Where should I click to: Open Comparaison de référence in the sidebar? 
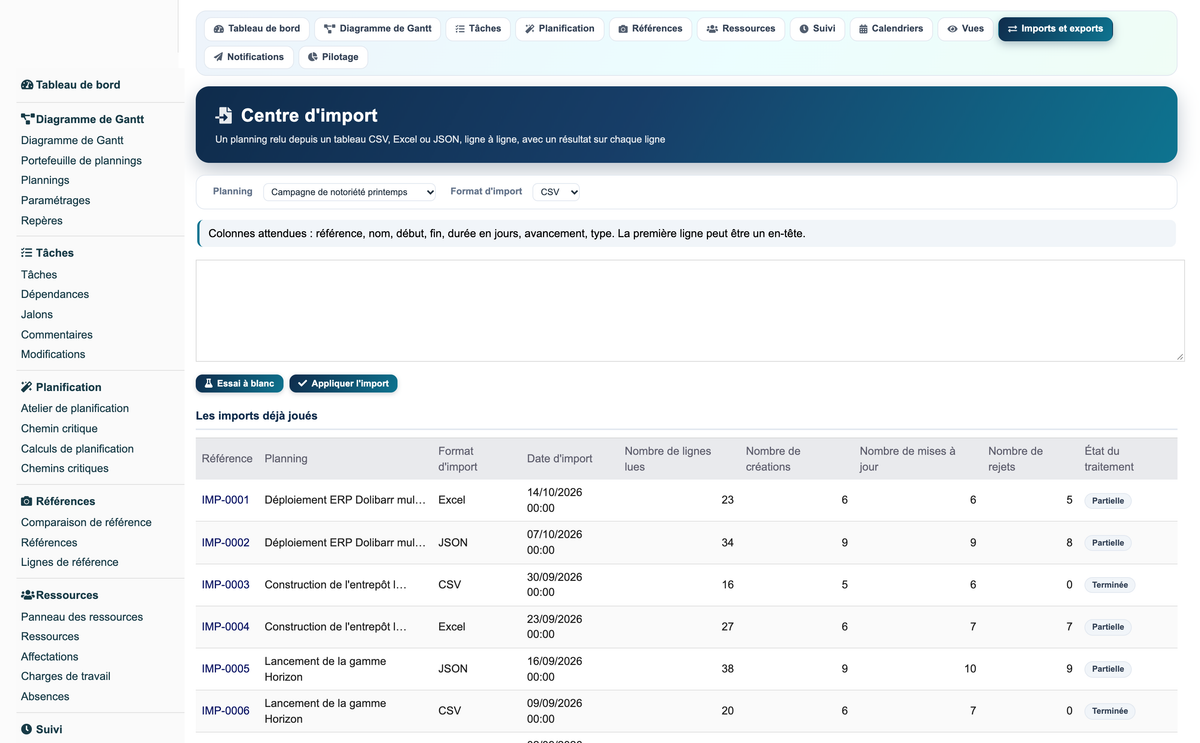86,522
